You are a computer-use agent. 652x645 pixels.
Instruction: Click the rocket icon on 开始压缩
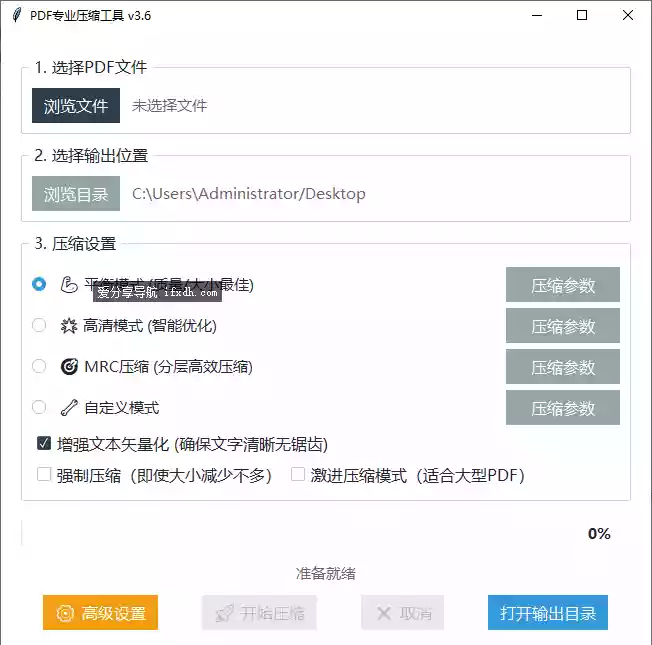pos(225,613)
